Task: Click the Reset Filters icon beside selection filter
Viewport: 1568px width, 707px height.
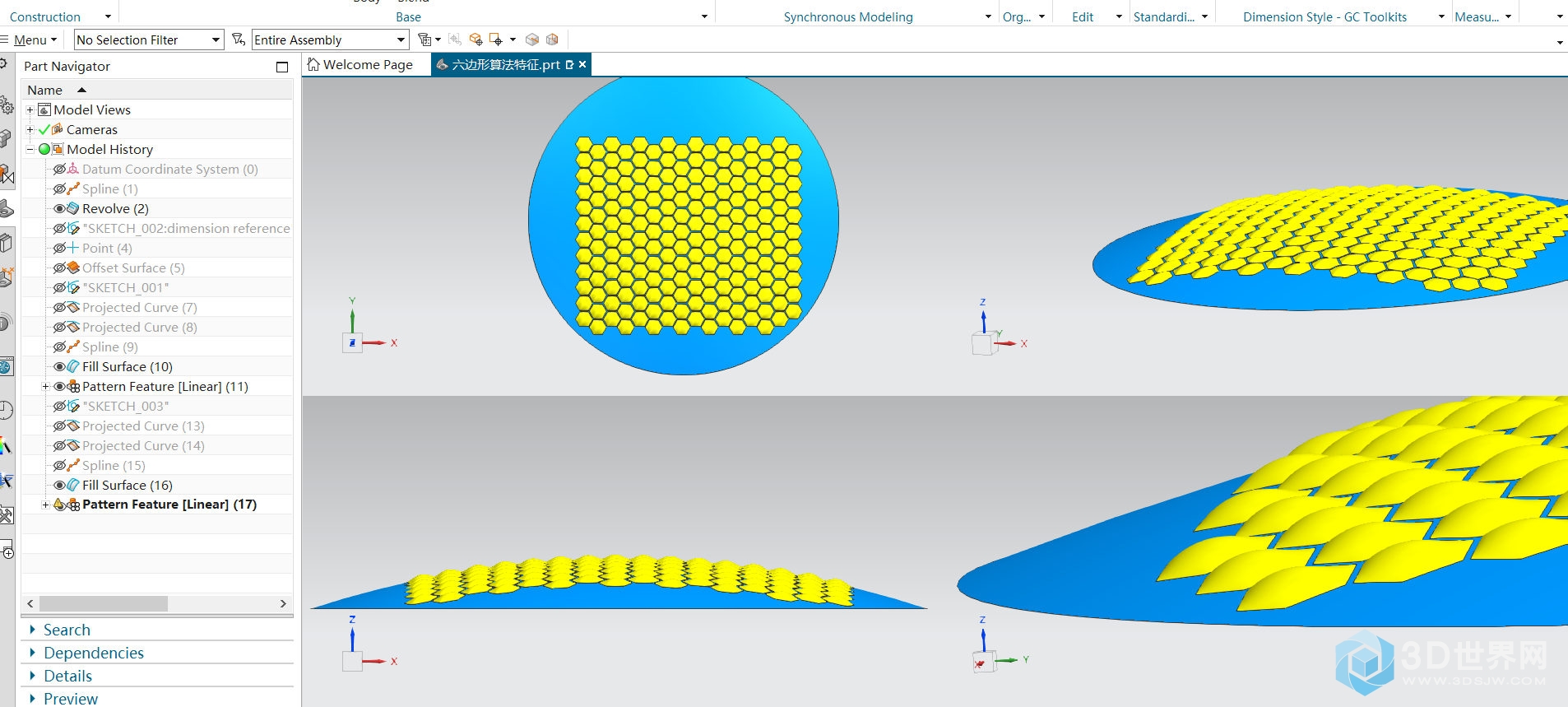Action: pos(238,40)
